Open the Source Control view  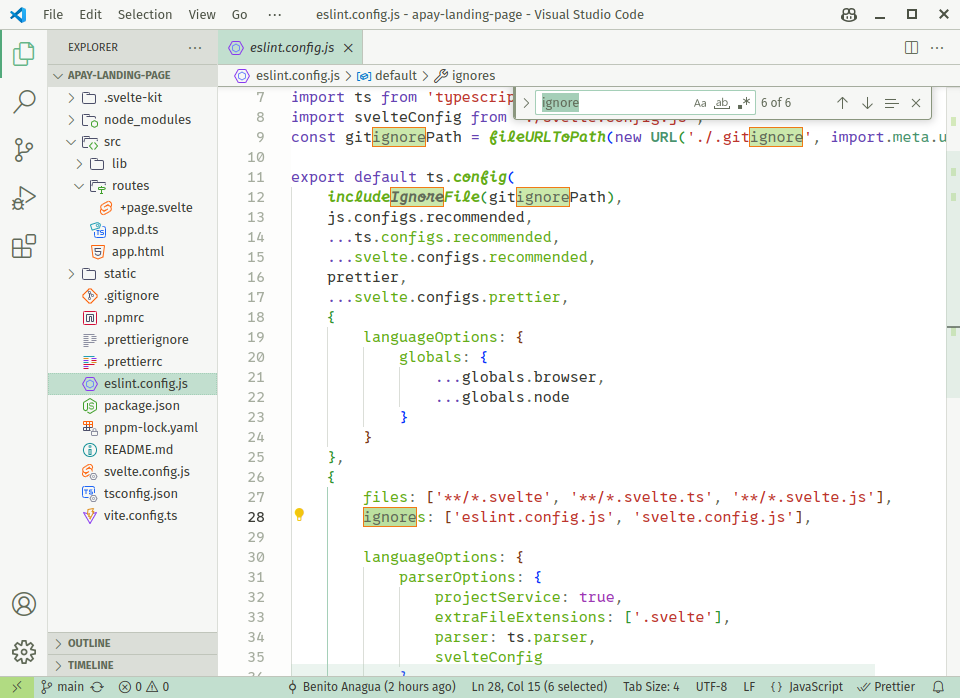24,150
